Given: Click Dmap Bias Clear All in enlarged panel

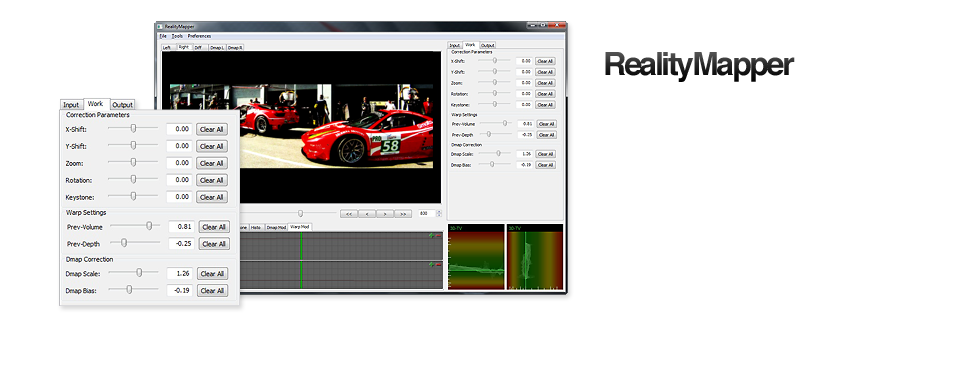Looking at the screenshot, I should (212, 291).
